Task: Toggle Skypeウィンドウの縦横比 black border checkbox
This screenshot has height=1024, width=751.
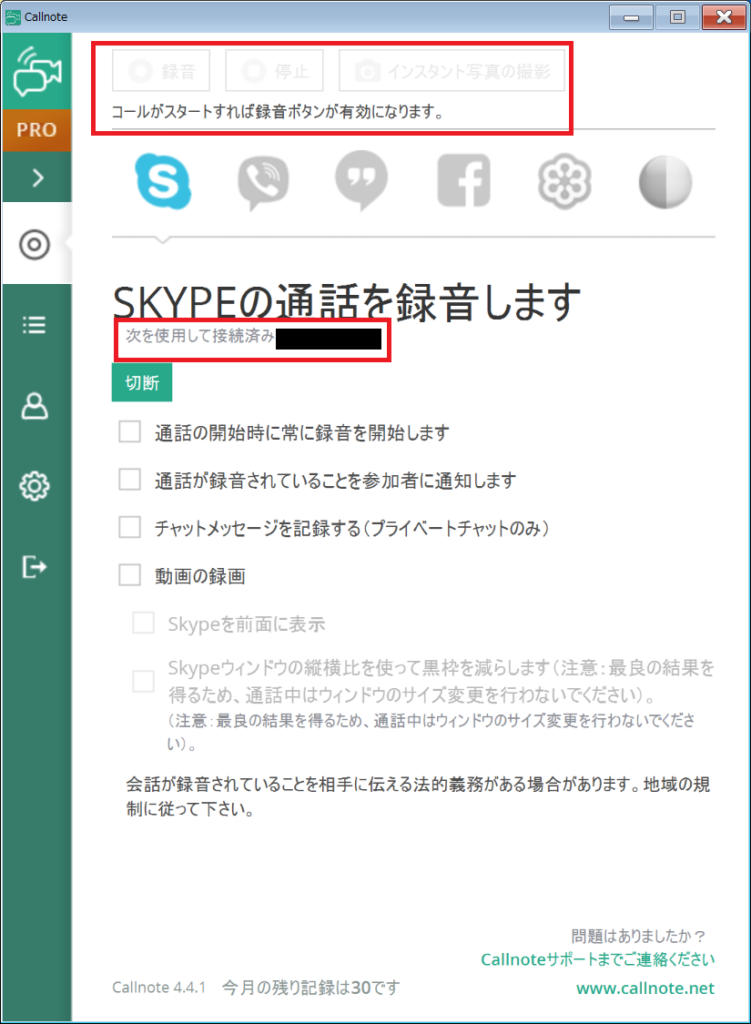Action: [143, 681]
